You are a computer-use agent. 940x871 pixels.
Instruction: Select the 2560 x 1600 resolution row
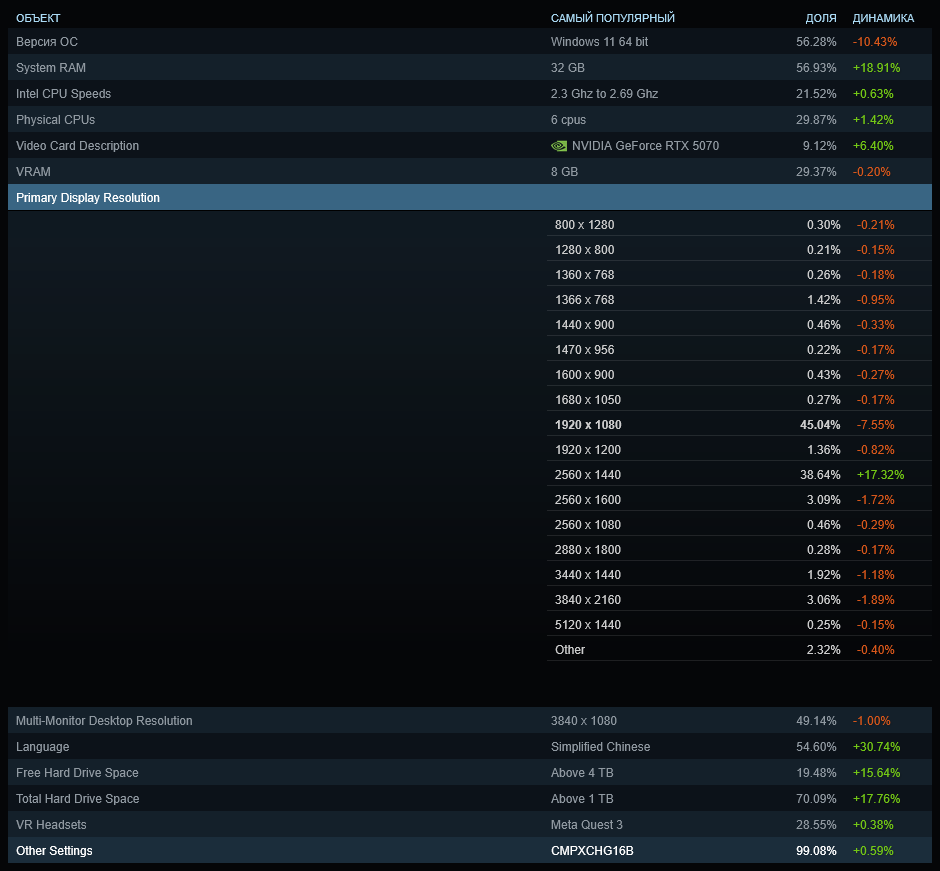click(x=739, y=499)
